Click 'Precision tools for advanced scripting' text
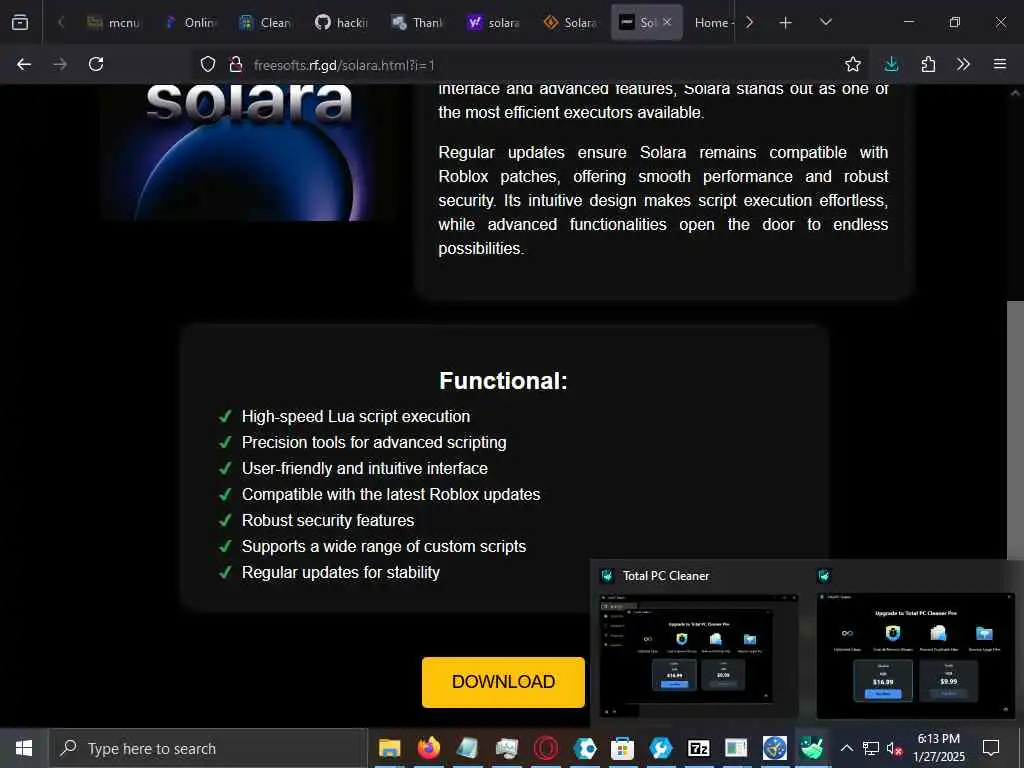The height and width of the screenshot is (768, 1024). 374,443
